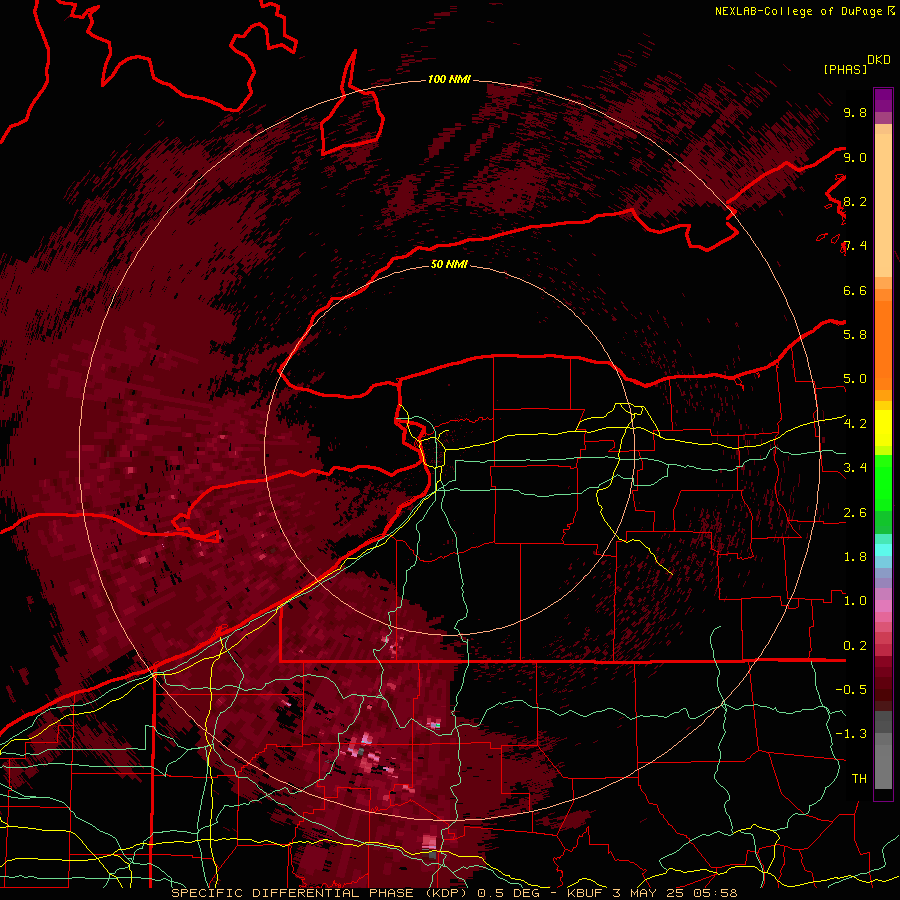Click the 100 NMI range ring label

click(449, 79)
